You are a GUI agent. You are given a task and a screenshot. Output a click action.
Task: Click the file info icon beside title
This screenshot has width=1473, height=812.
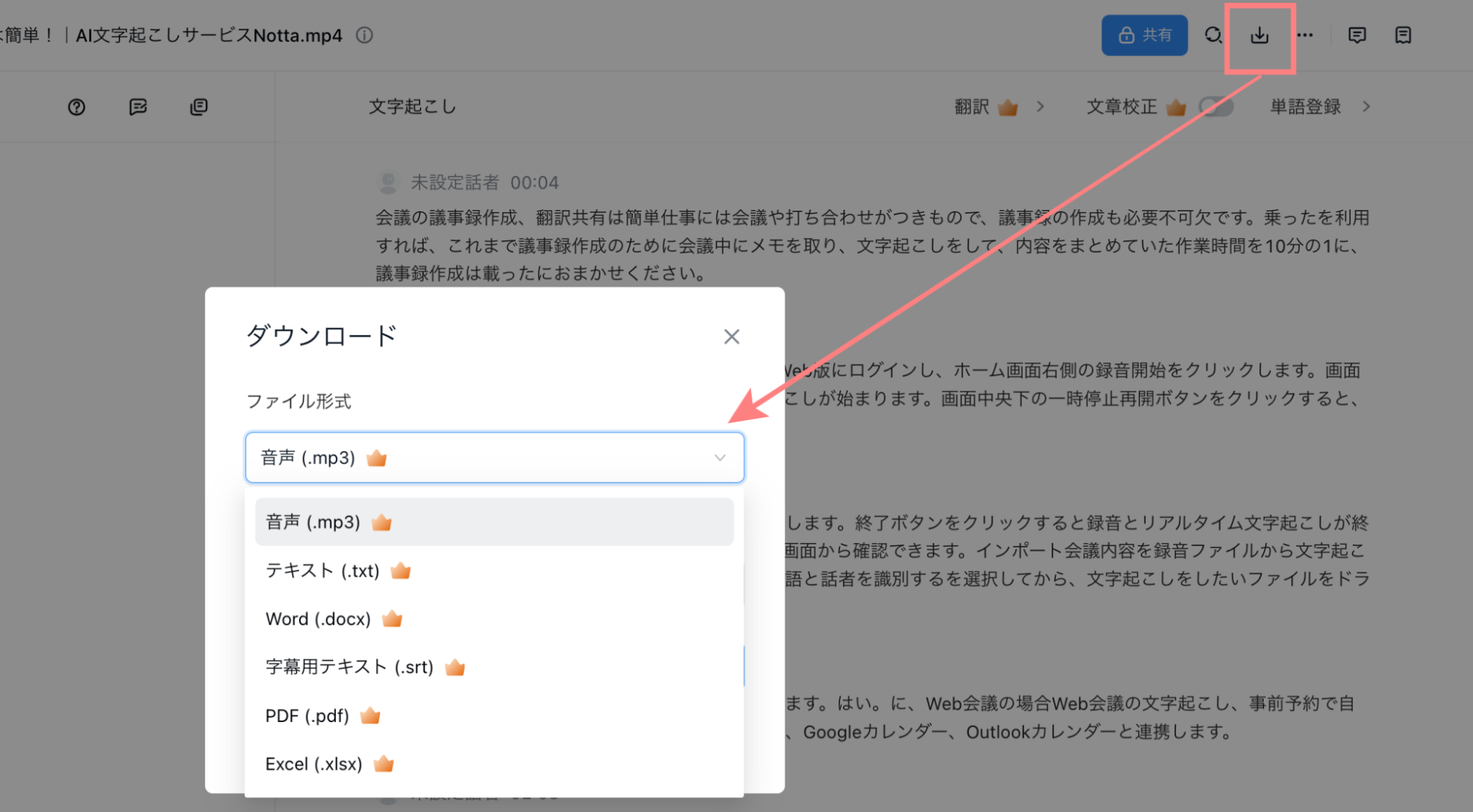pyautogui.click(x=365, y=35)
